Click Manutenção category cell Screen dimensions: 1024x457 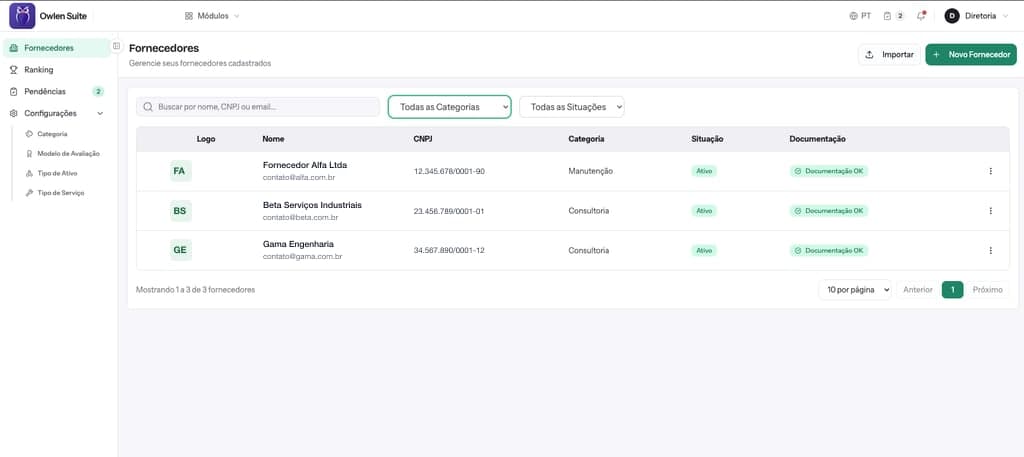point(590,171)
